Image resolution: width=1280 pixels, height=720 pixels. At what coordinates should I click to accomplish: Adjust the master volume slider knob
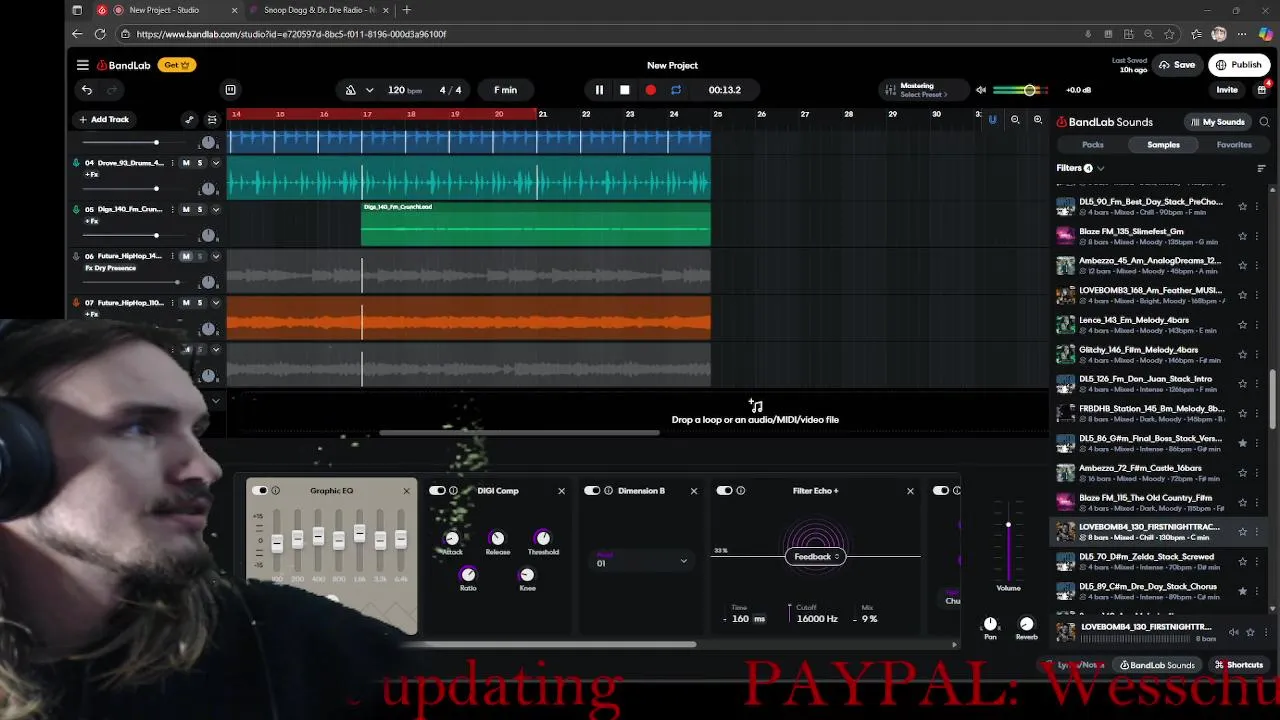[x=1029, y=90]
